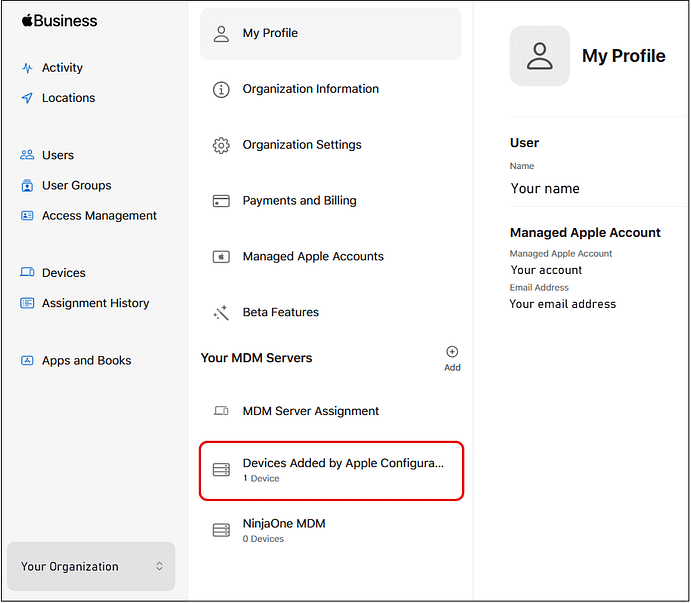Add a new MDM server
This screenshot has height=603, width=691.
pyautogui.click(x=452, y=358)
